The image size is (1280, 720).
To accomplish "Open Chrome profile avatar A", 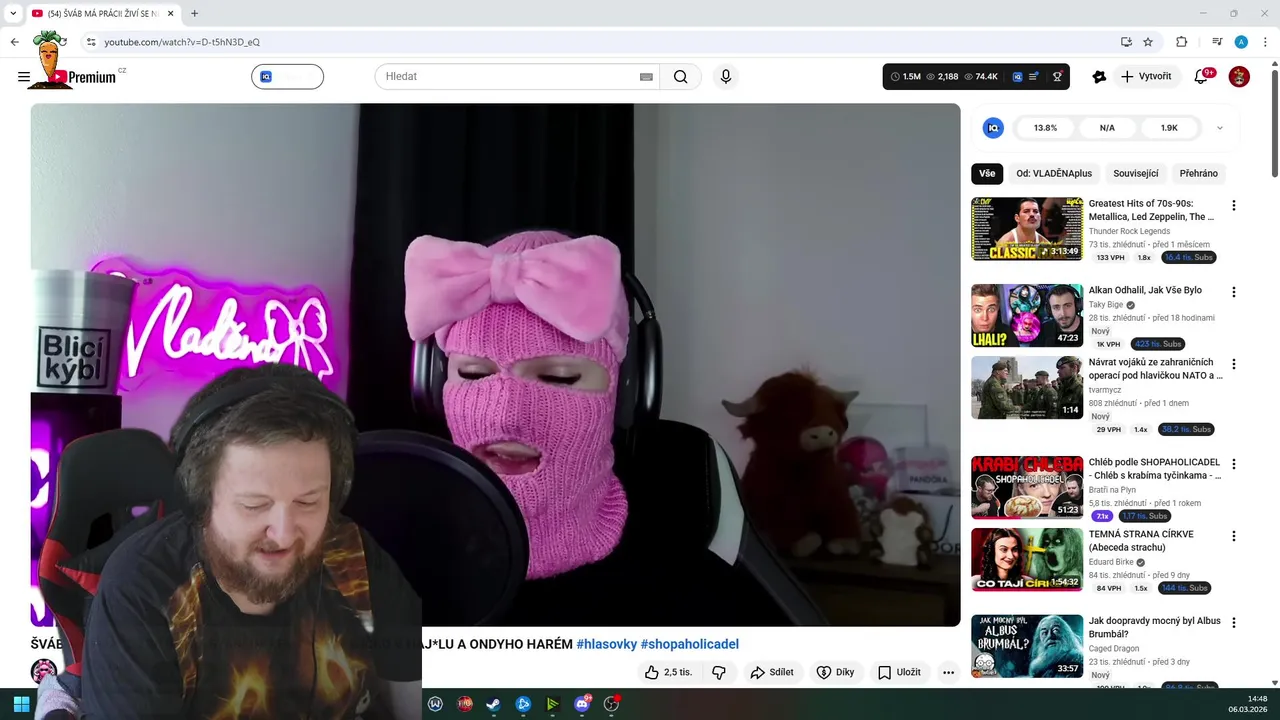I will [1241, 42].
